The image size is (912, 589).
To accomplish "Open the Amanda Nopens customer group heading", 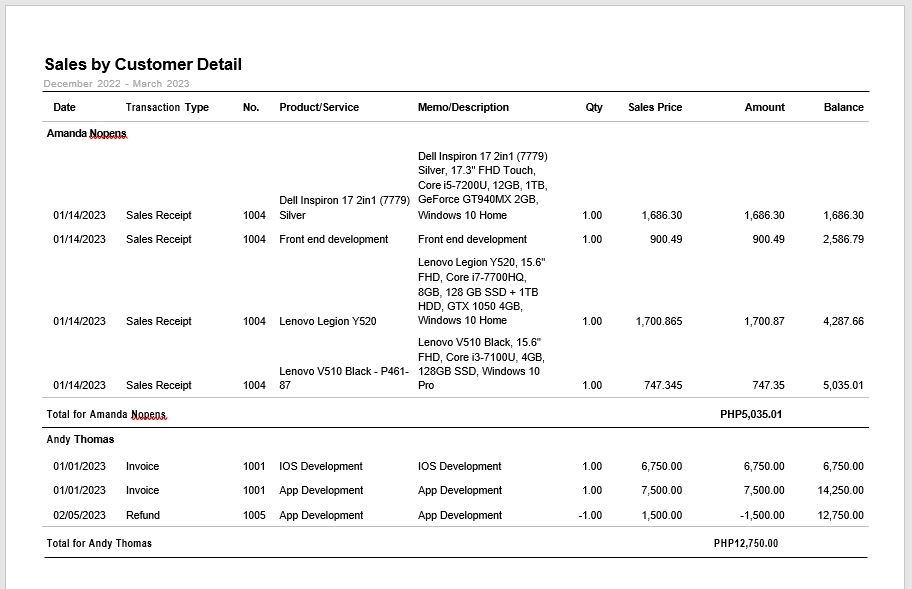I will pos(87,133).
